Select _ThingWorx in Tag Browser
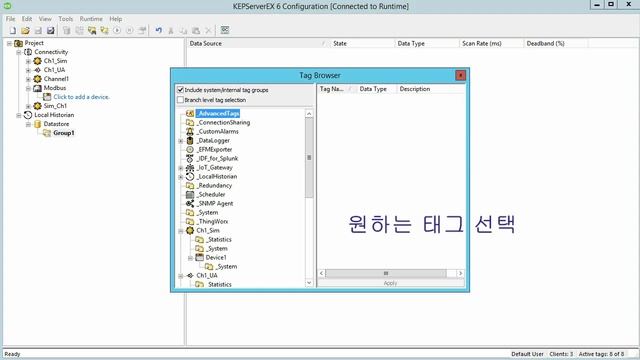 point(212,221)
